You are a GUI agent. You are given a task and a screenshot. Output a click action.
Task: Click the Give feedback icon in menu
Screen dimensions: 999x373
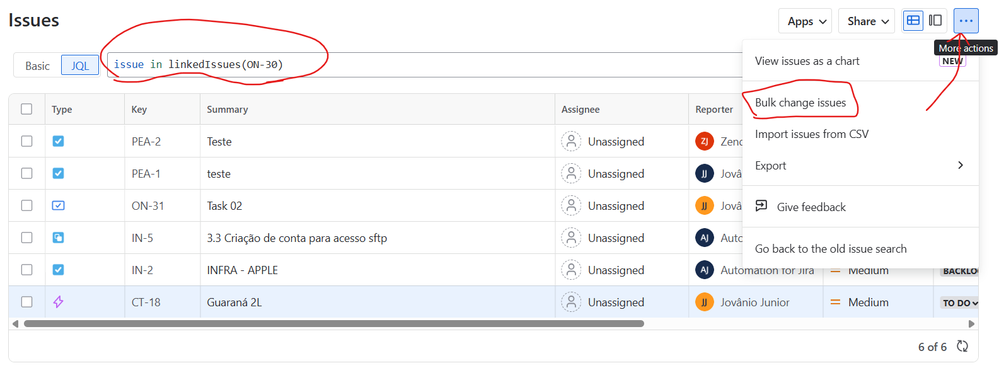pos(761,206)
